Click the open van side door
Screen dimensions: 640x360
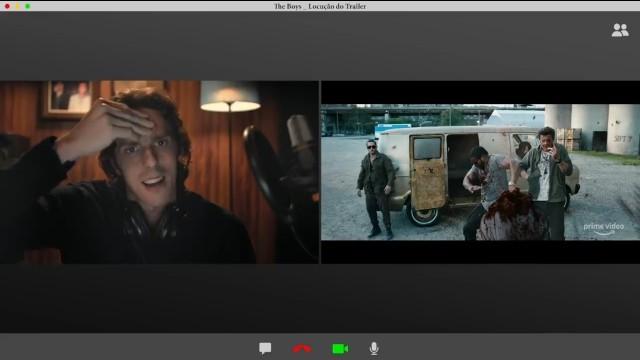[x=427, y=172]
